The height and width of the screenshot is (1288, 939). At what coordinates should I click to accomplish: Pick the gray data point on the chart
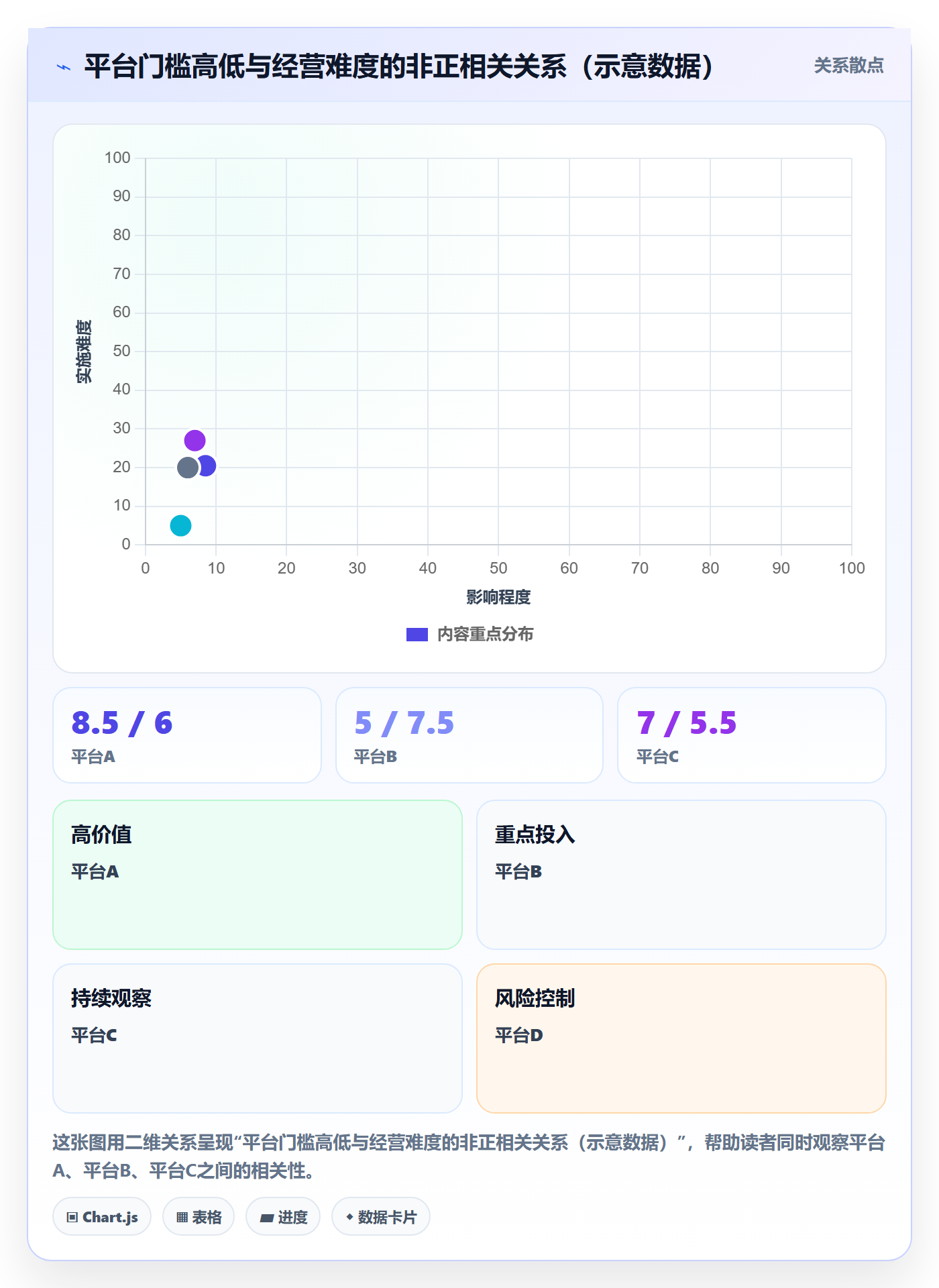188,468
